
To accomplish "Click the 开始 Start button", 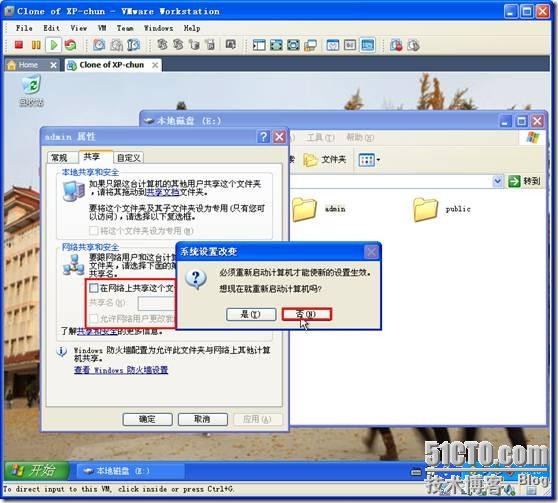I will click(36, 471).
